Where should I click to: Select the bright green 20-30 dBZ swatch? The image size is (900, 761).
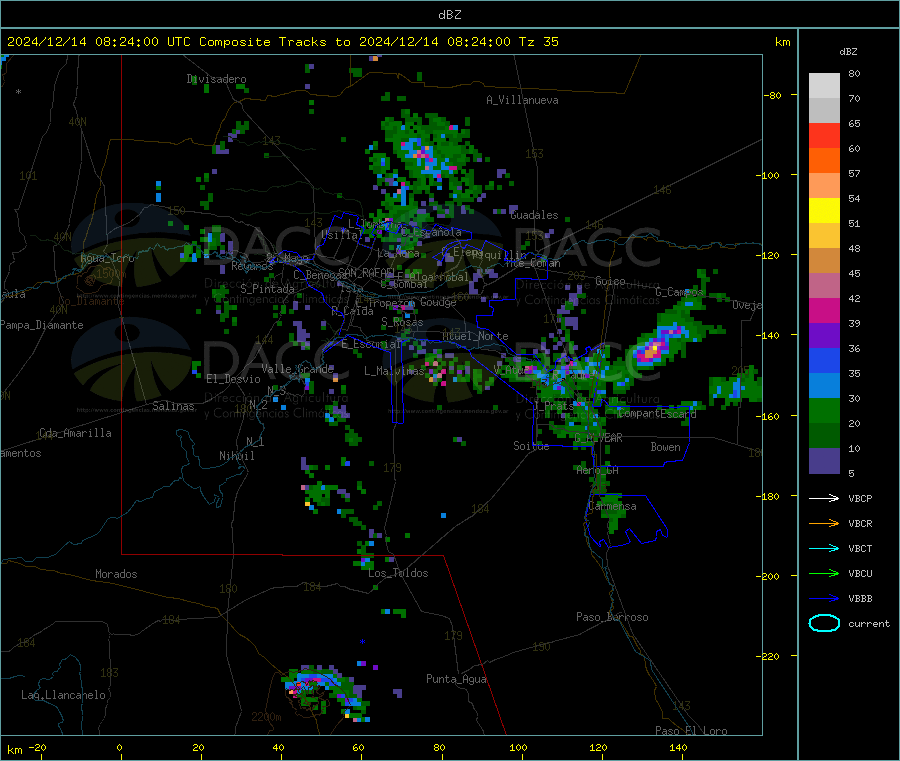click(x=824, y=410)
